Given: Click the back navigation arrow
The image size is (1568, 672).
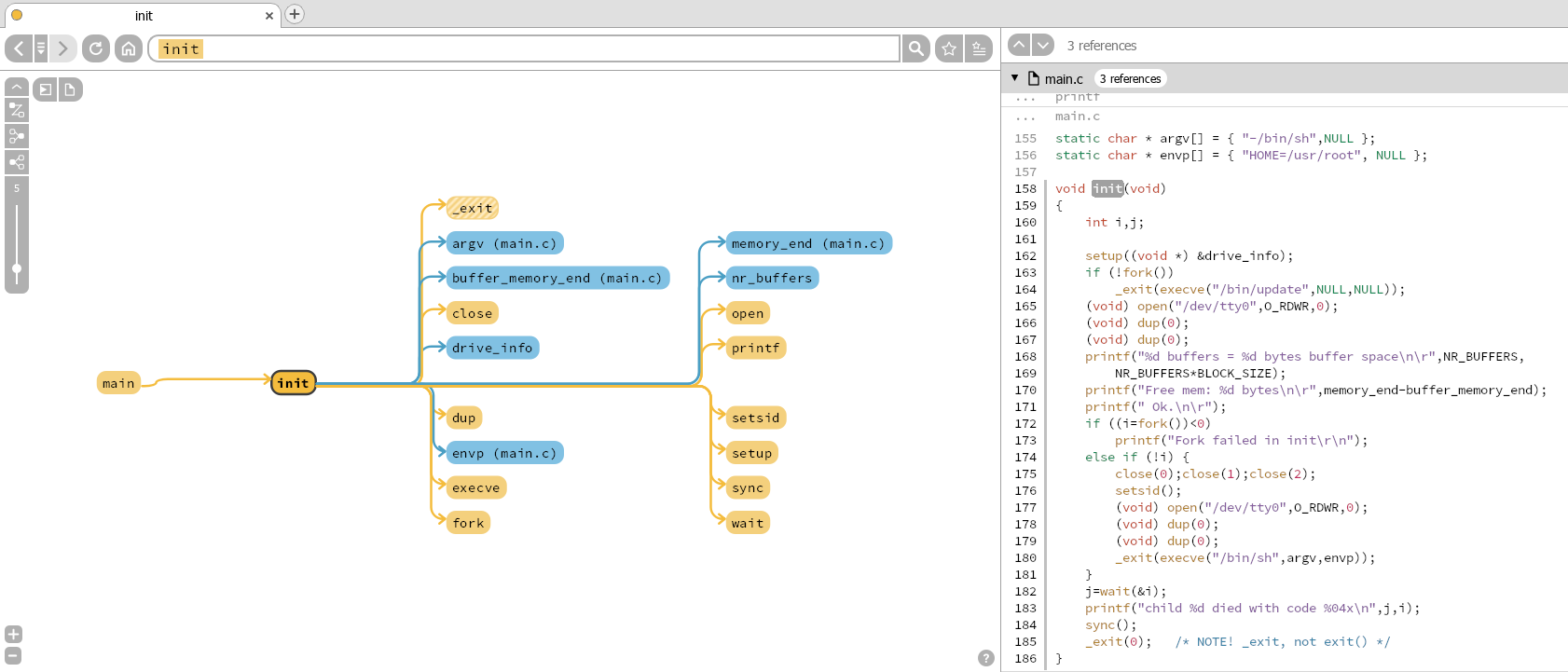Looking at the screenshot, I should pos(19,48).
